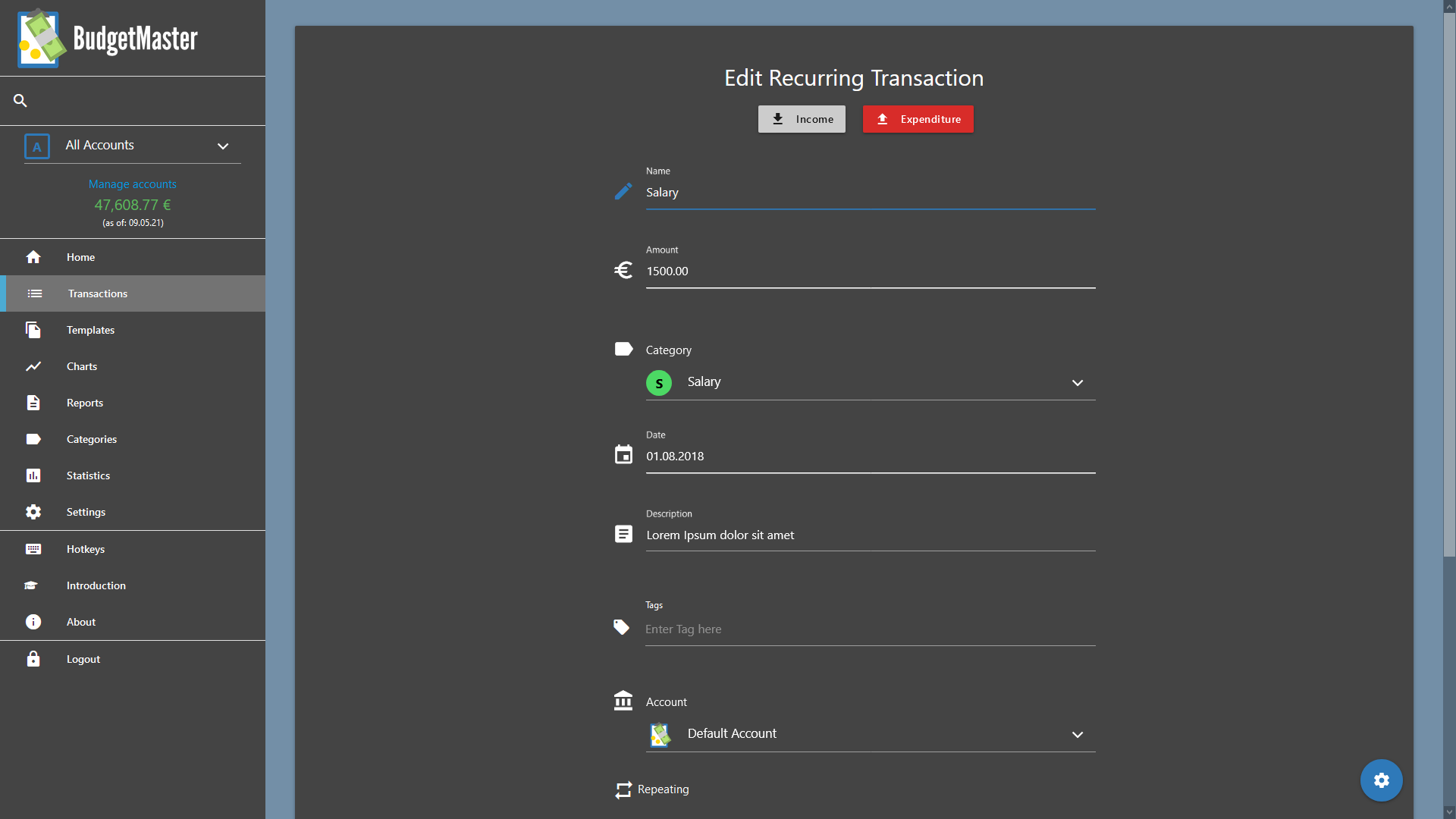The width and height of the screenshot is (1456, 819).
Task: Open search with the magnifier icon
Action: 20,100
